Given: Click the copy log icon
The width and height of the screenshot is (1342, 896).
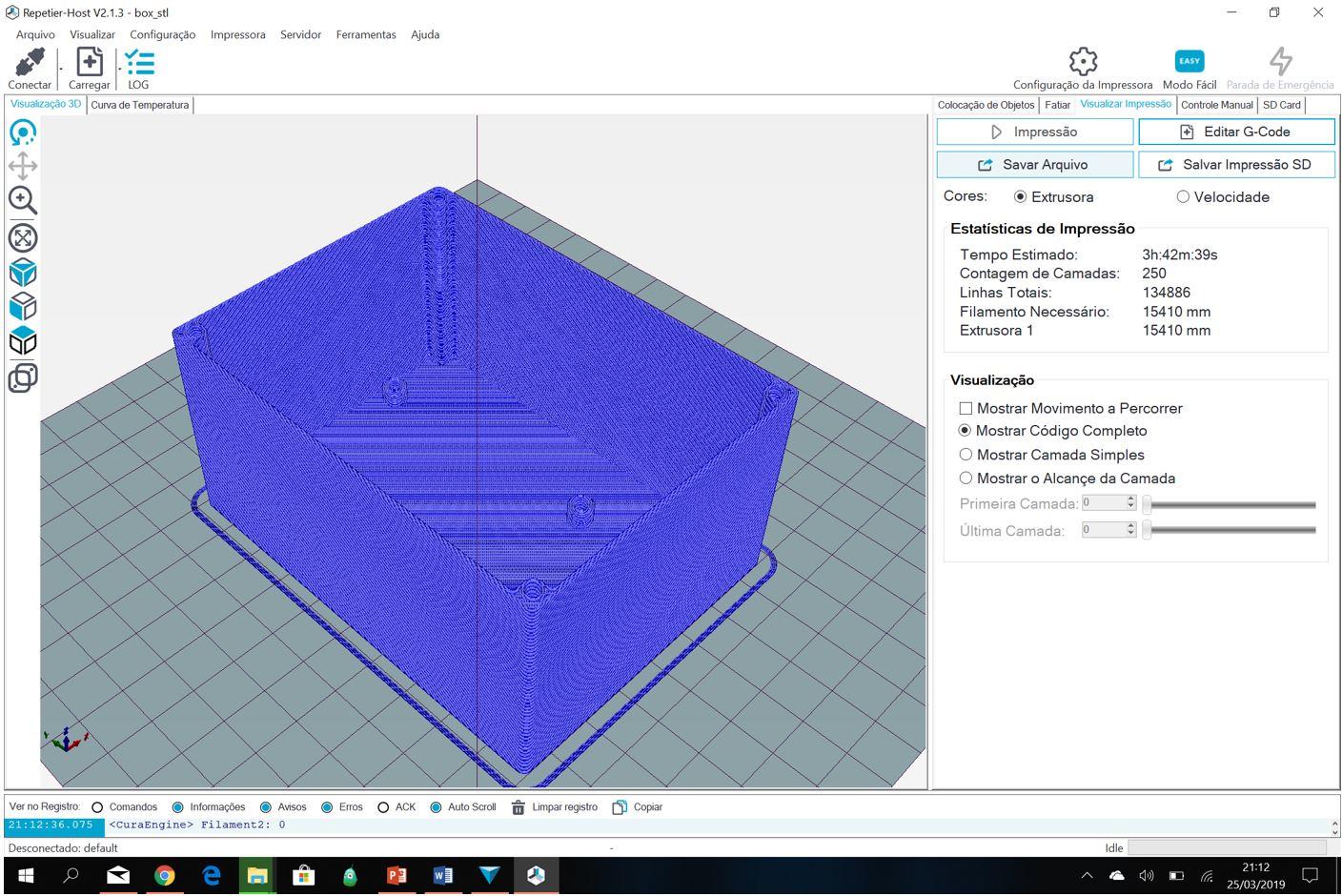Looking at the screenshot, I should pos(620,807).
